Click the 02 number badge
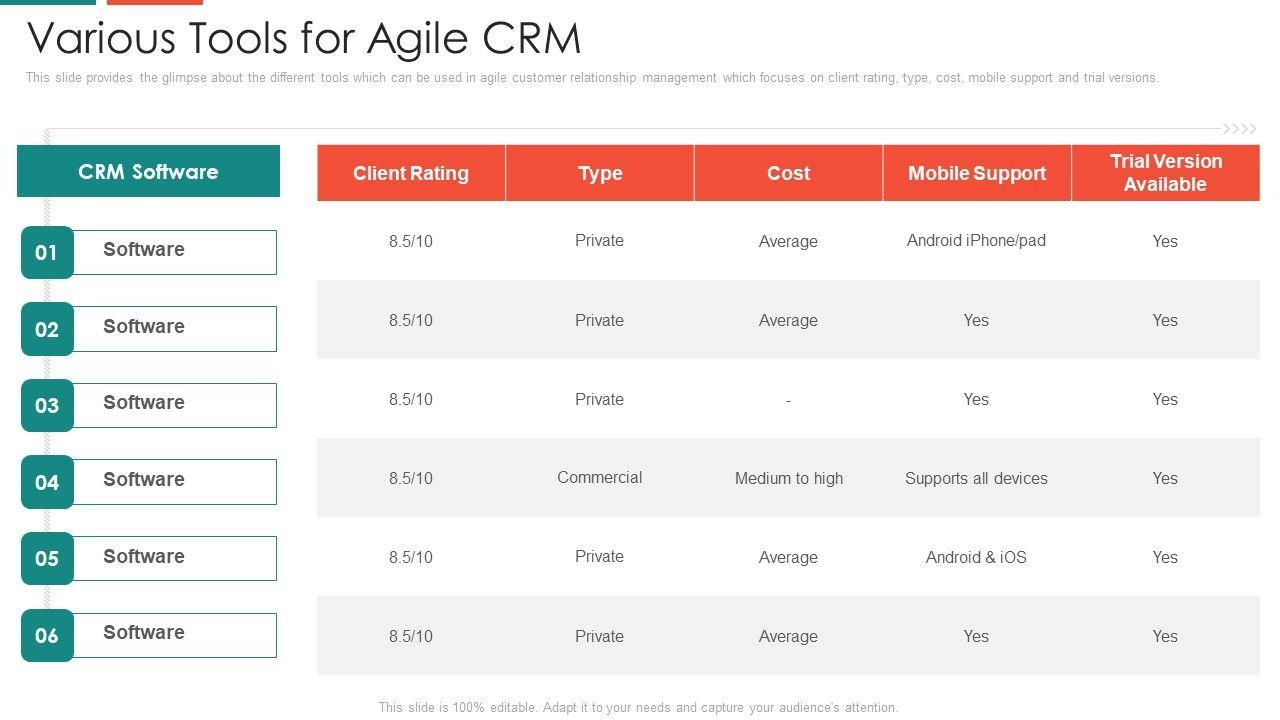Screen dimensions: 1280x720 pos(47,329)
